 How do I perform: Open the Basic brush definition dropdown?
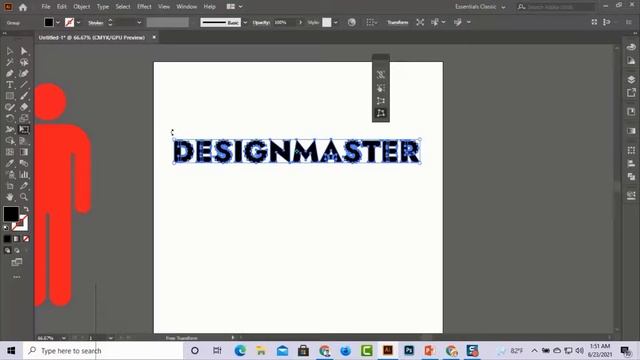coord(245,22)
